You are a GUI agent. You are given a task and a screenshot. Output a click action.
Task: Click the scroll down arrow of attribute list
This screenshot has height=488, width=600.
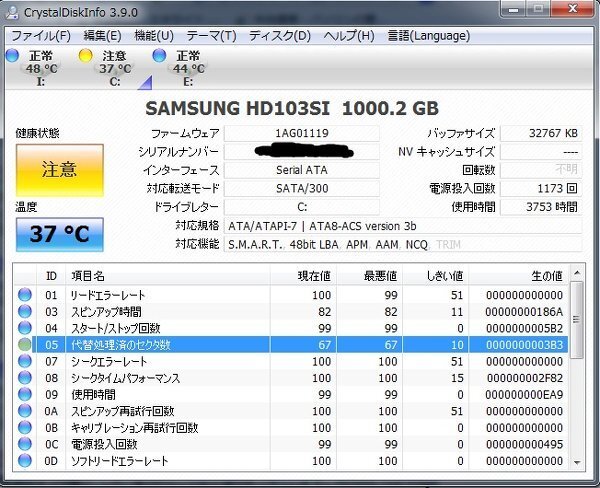coord(577,463)
